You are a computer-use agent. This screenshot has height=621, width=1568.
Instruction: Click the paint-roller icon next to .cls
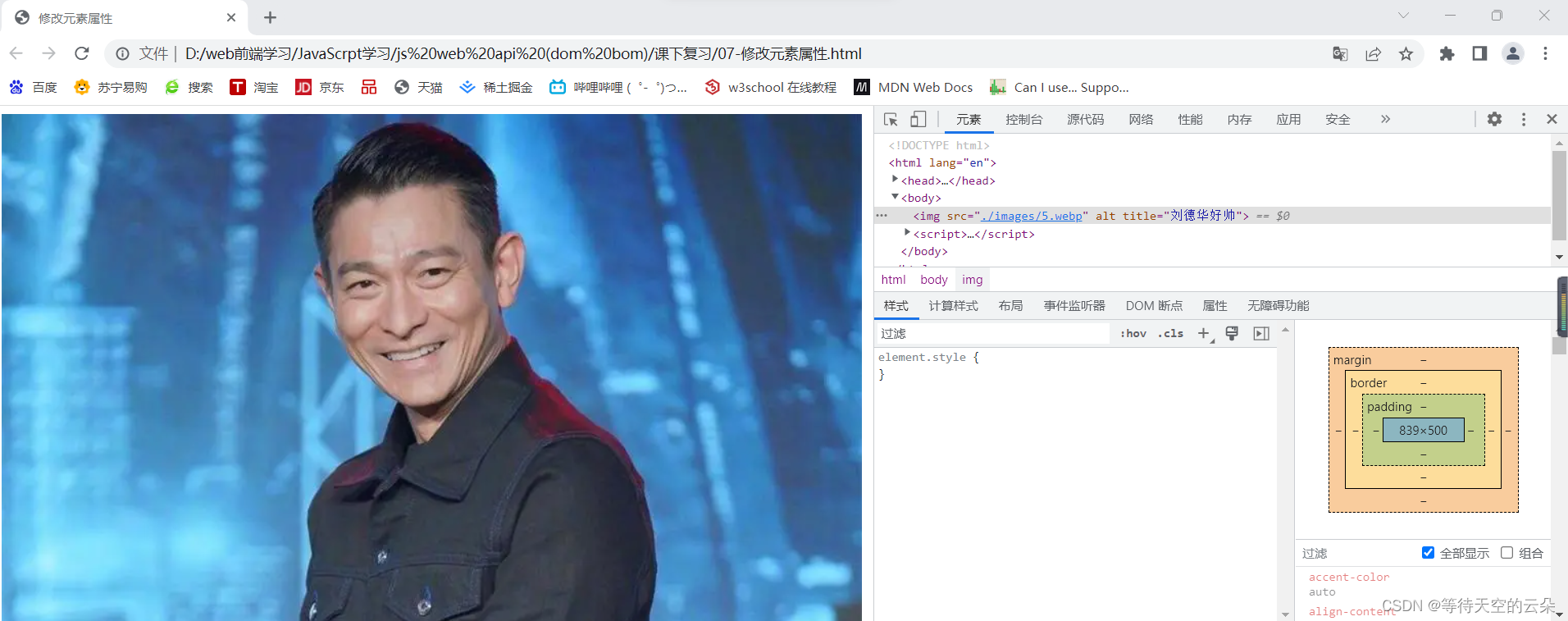[1232, 333]
